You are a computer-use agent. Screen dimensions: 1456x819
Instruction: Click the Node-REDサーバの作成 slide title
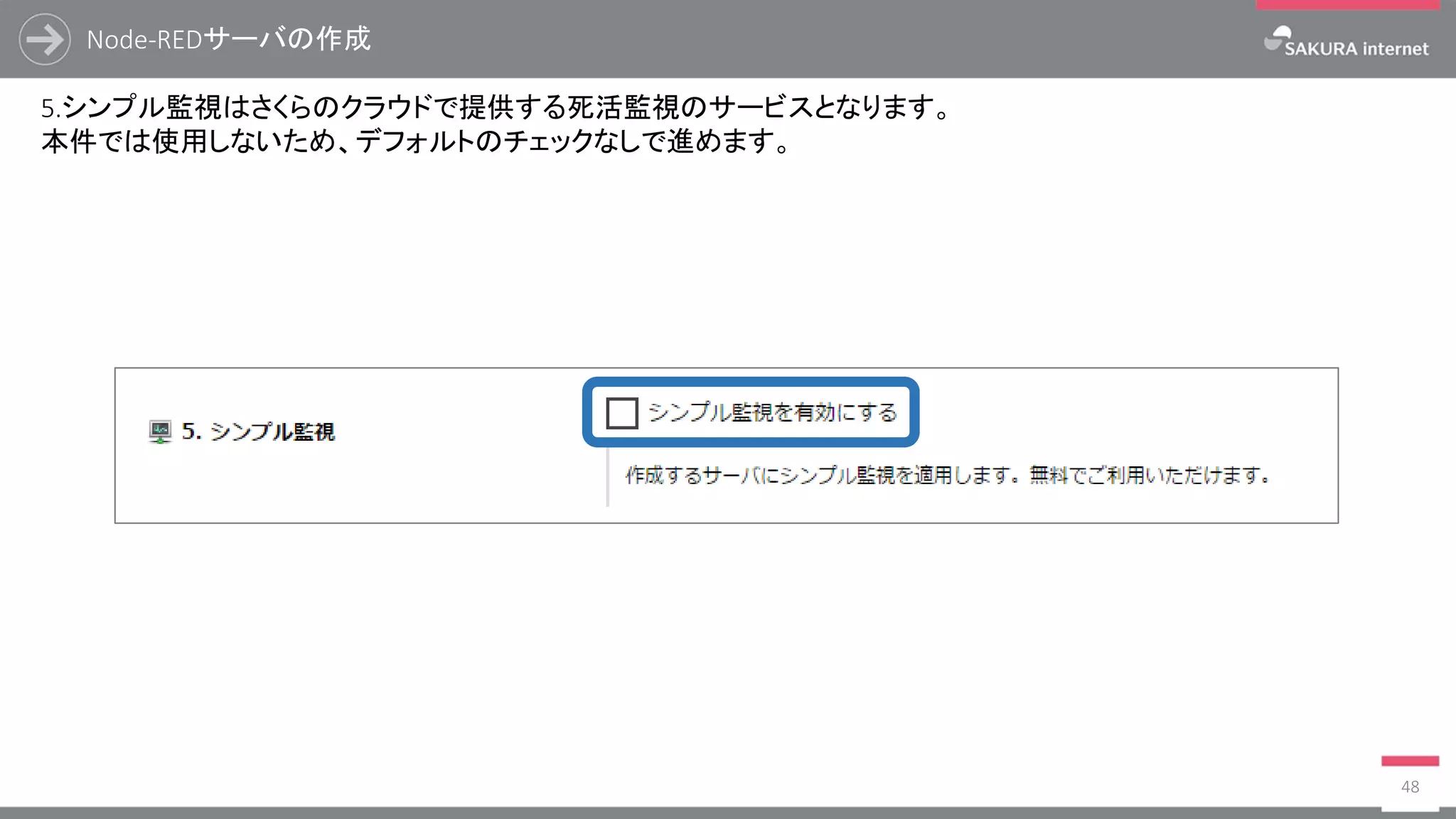click(x=229, y=39)
